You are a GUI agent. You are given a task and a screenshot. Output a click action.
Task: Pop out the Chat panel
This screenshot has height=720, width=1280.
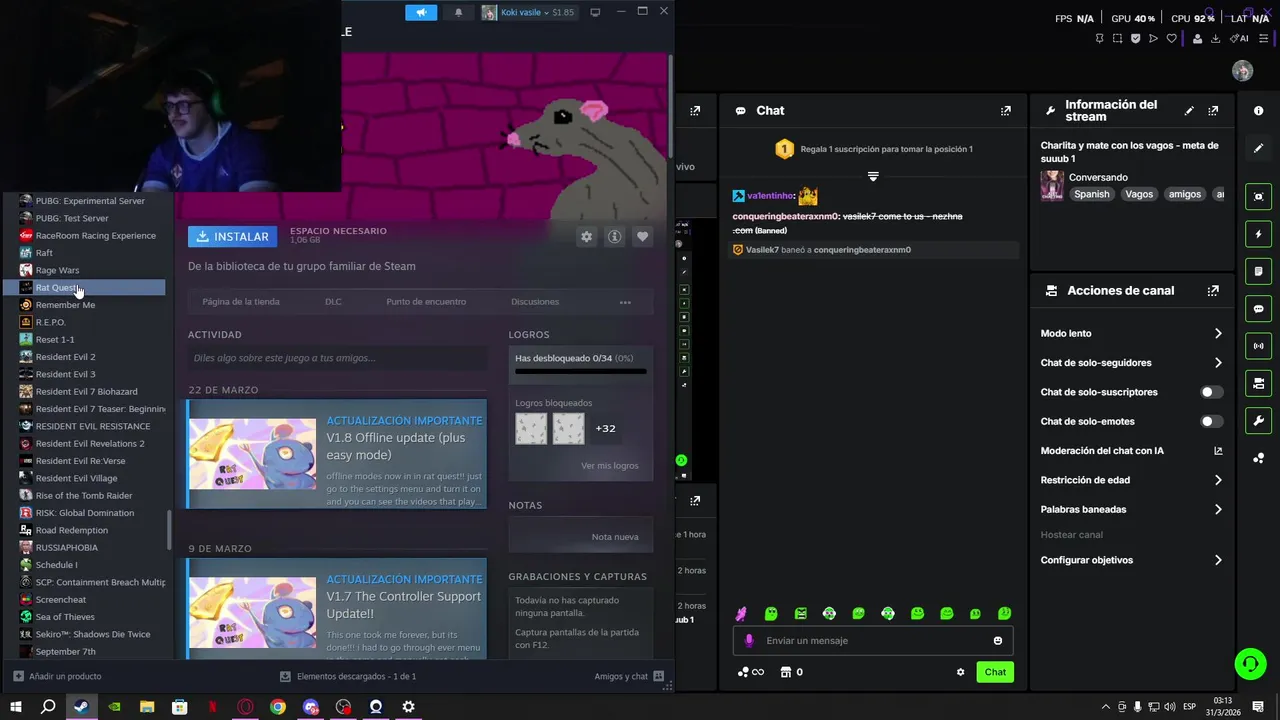[x=1006, y=111]
